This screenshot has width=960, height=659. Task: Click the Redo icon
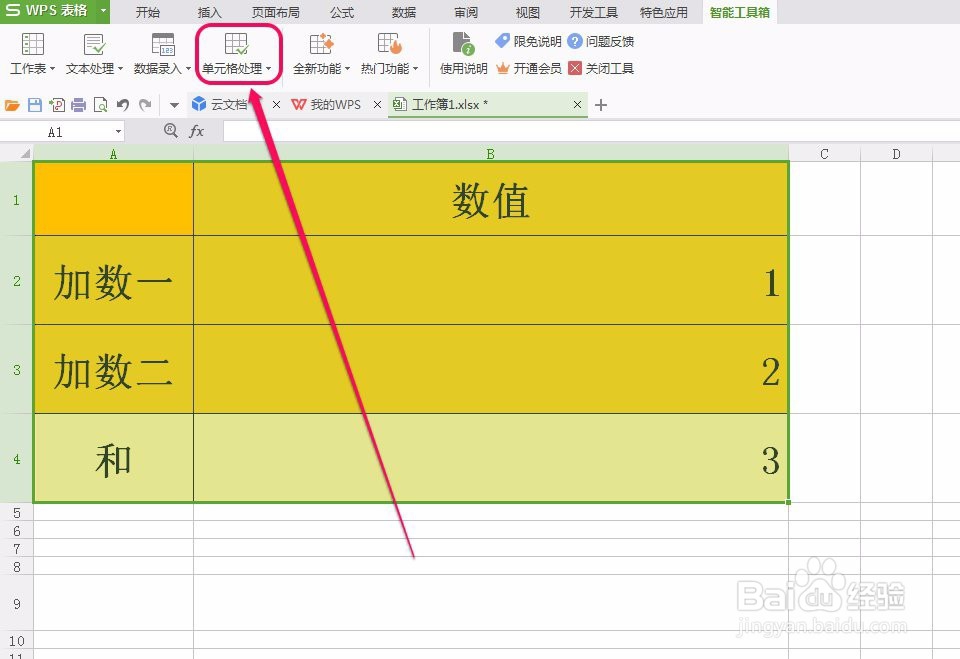pos(143,104)
